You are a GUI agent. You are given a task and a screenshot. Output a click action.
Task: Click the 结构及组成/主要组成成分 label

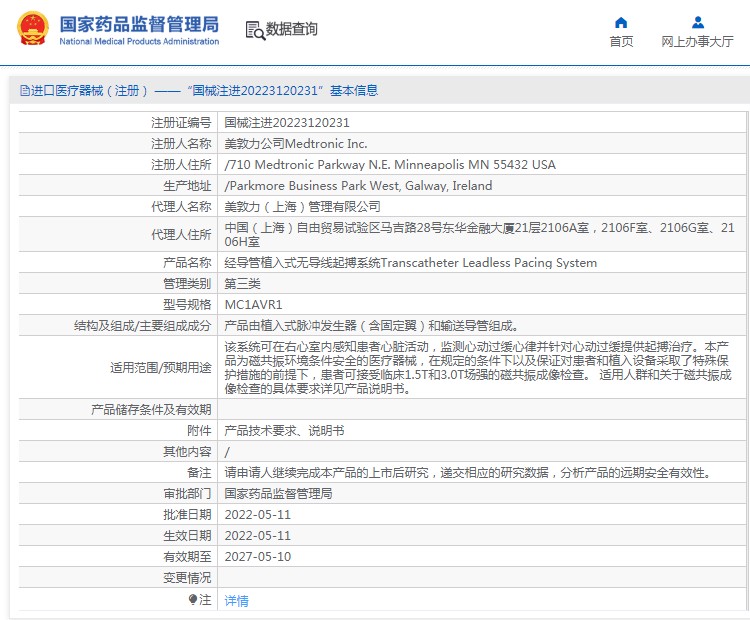click(143, 326)
